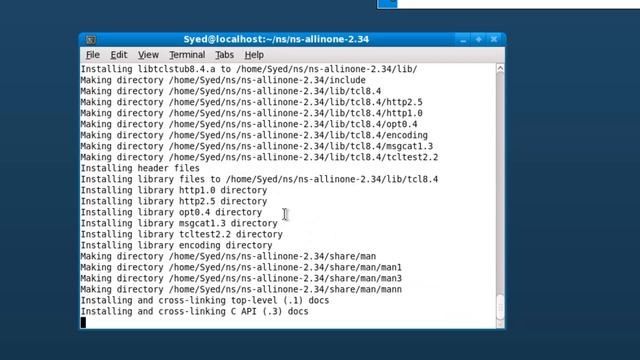
Task: Click the line 'Installing library opt0.4 directory'
Action: pyautogui.click(x=171, y=212)
